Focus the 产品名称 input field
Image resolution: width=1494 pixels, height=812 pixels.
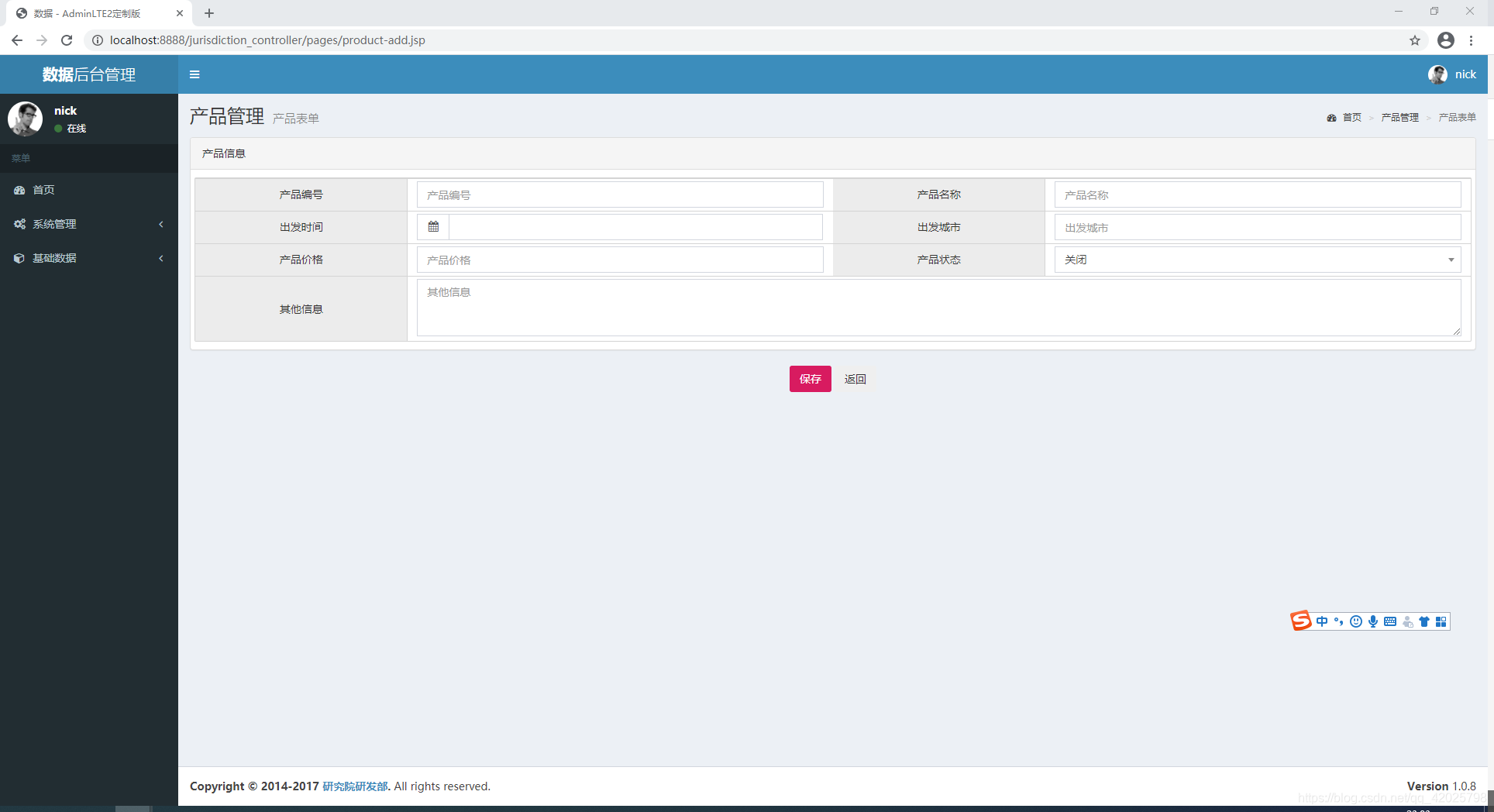tap(1258, 194)
